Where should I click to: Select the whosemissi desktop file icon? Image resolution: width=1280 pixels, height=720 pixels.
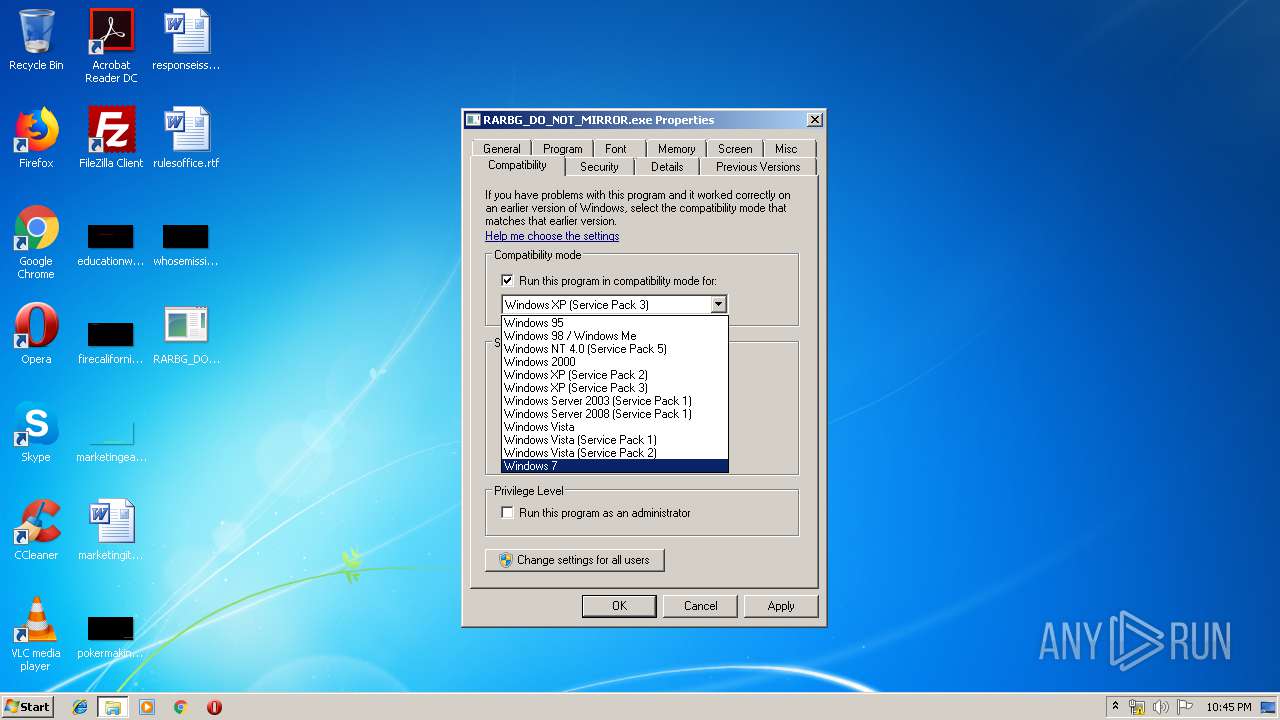point(186,245)
